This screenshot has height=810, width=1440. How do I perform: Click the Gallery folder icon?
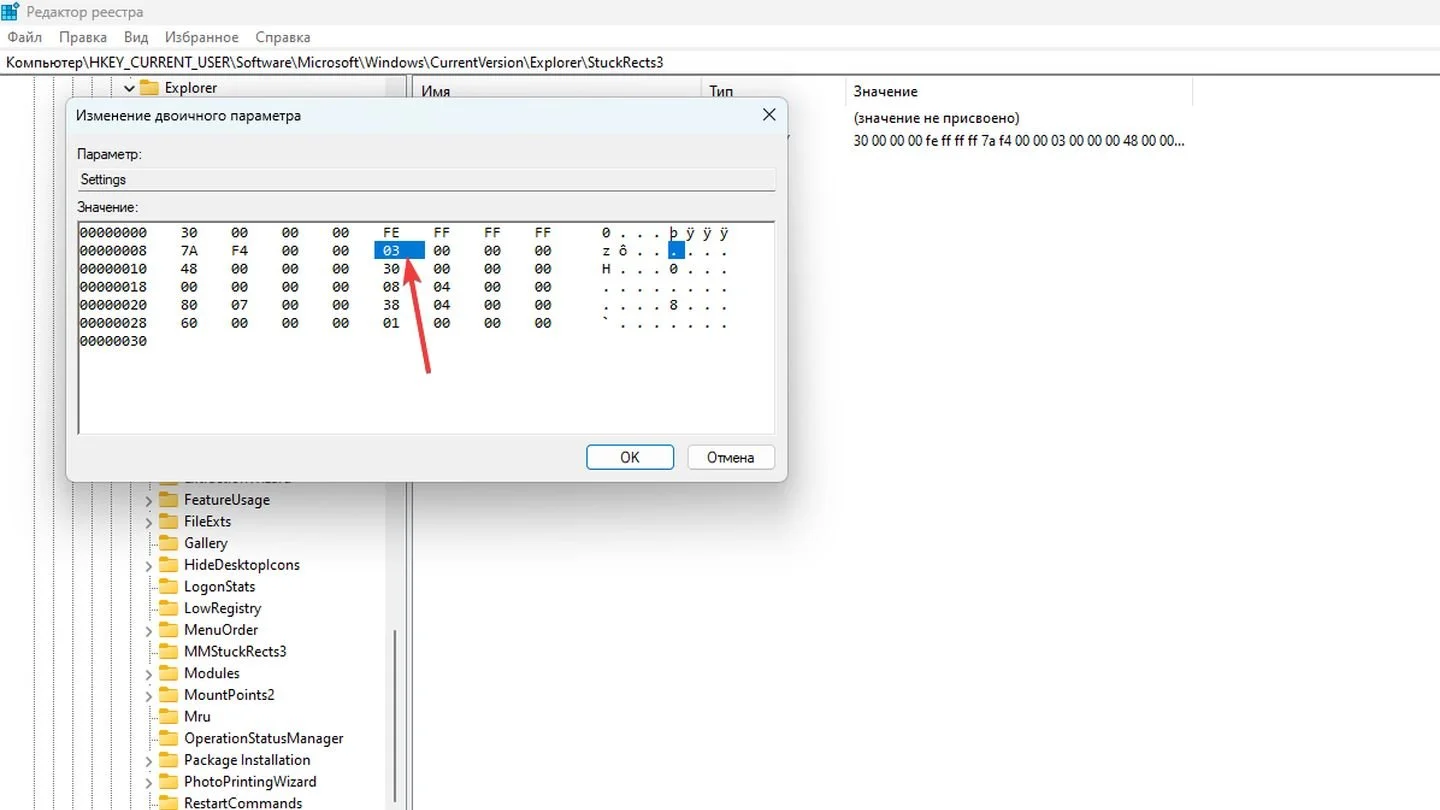coord(168,543)
